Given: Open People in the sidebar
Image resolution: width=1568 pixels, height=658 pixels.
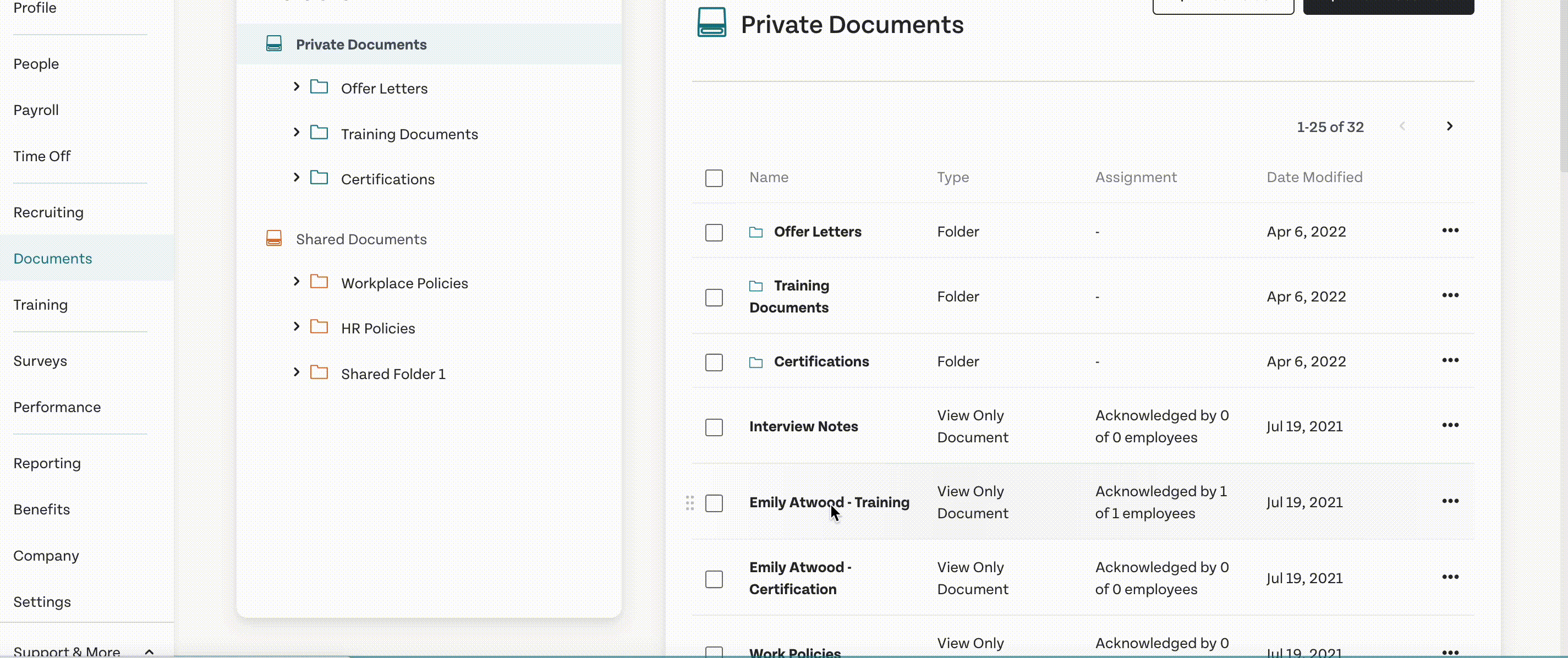Looking at the screenshot, I should pyautogui.click(x=36, y=64).
